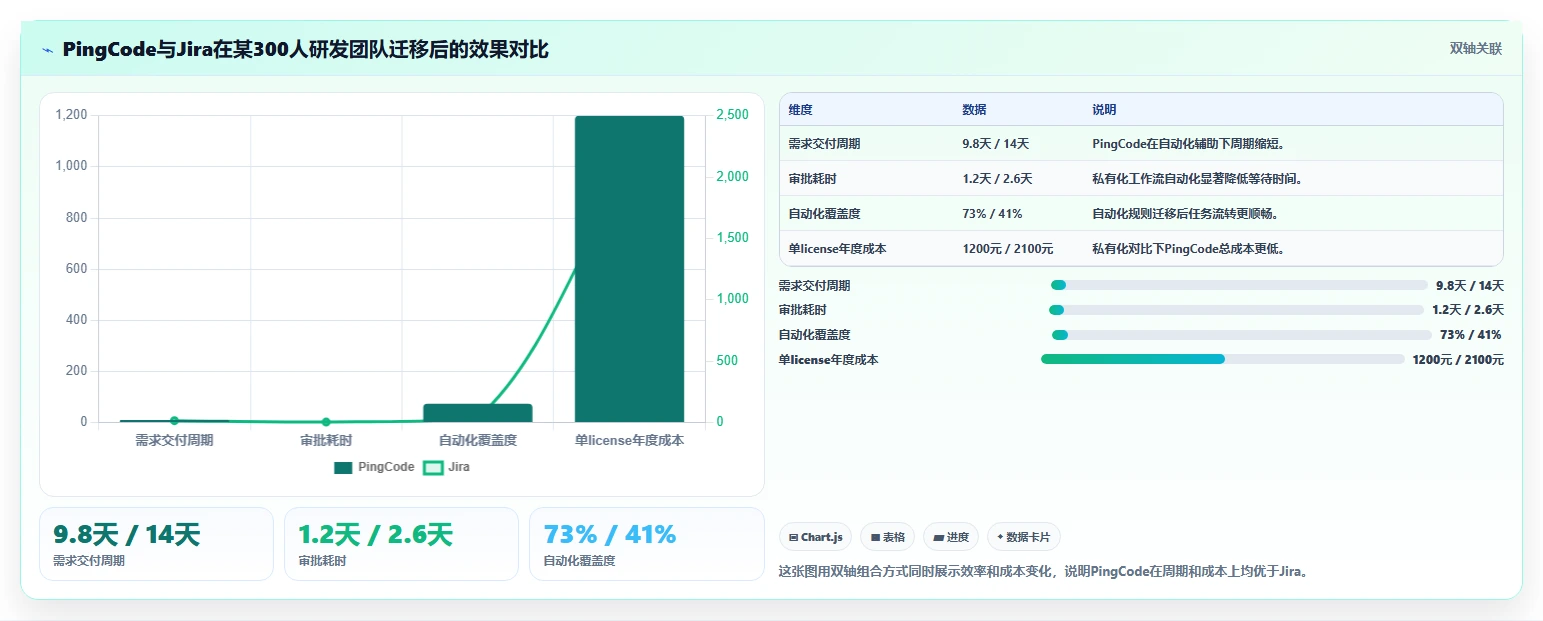This screenshot has height=621, width=1543.
Task: Click the 1,500 right-axis tick label
Action: pyautogui.click(x=733, y=238)
